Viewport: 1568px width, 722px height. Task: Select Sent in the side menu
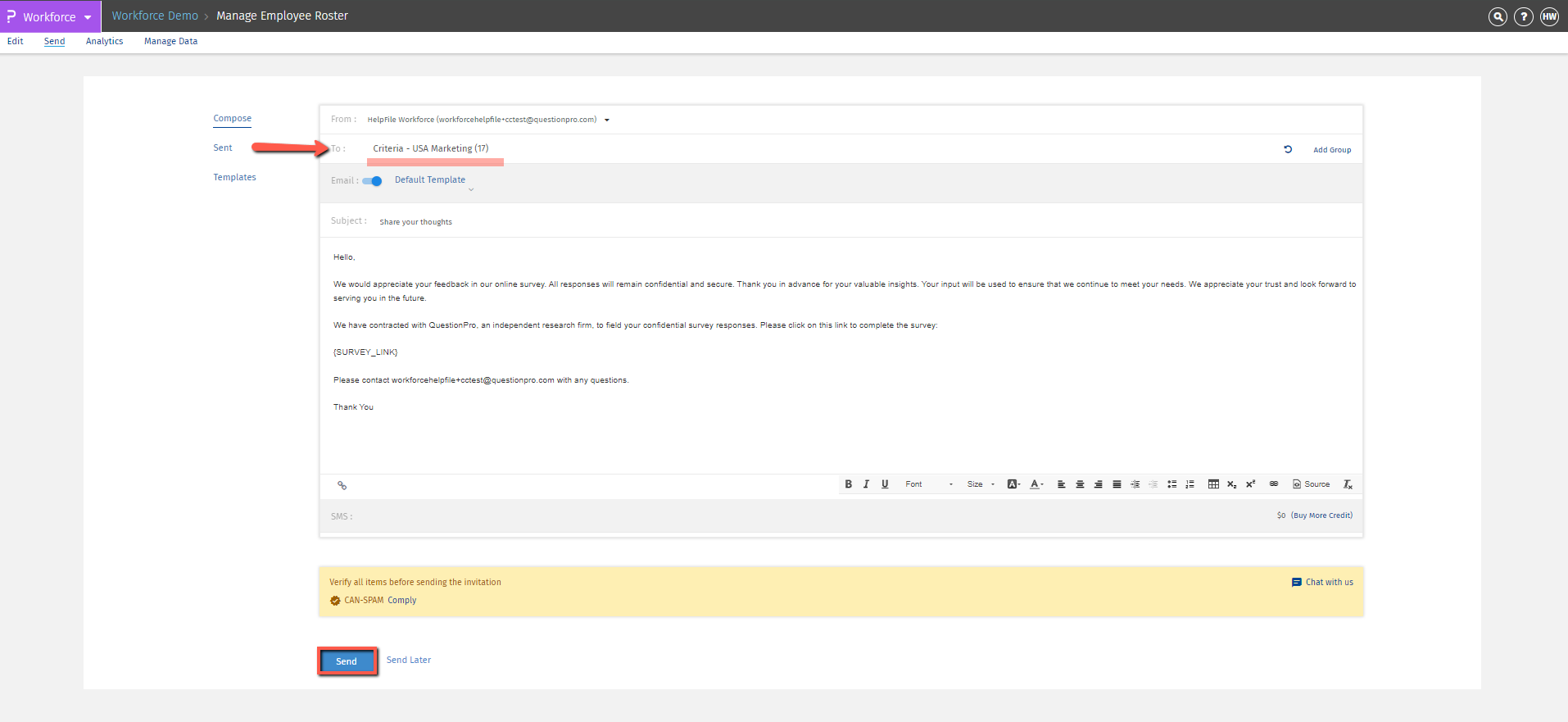click(223, 148)
